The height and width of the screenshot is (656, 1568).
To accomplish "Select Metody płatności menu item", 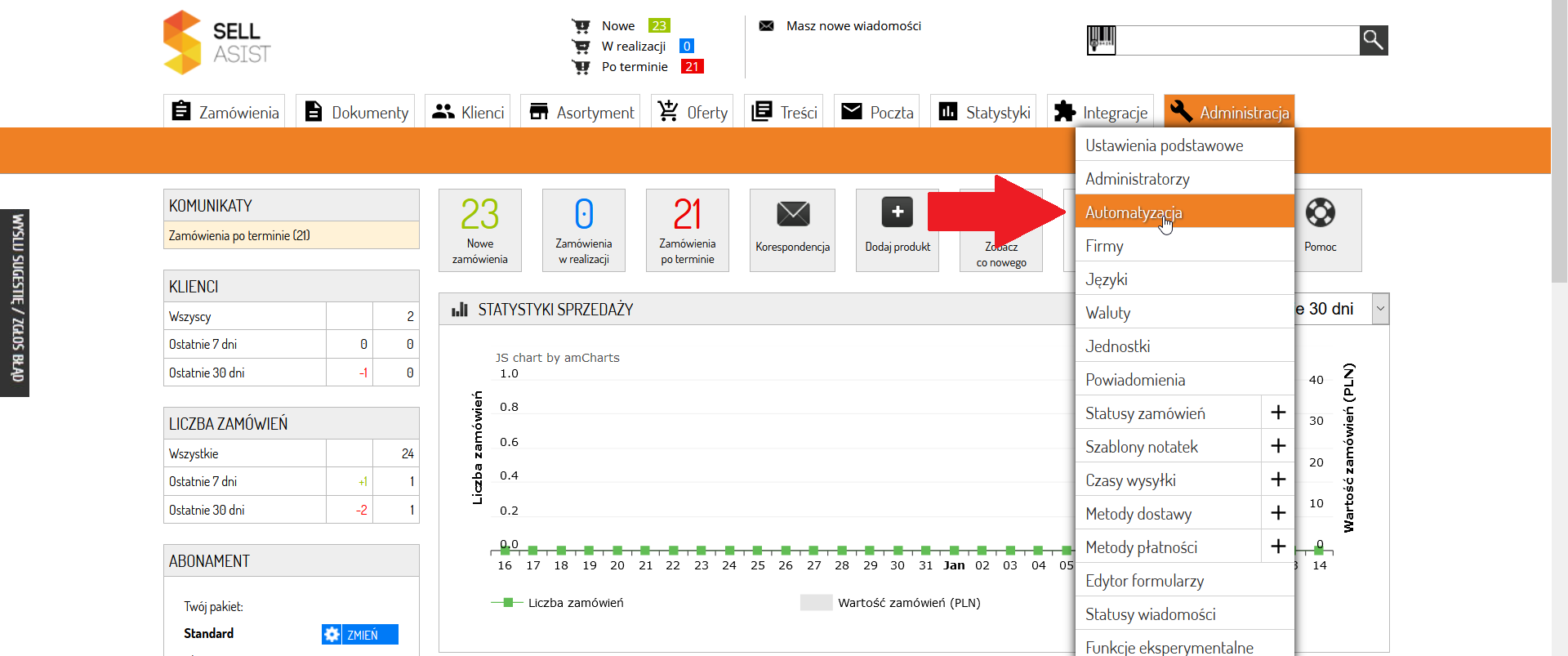I will coord(1169,547).
